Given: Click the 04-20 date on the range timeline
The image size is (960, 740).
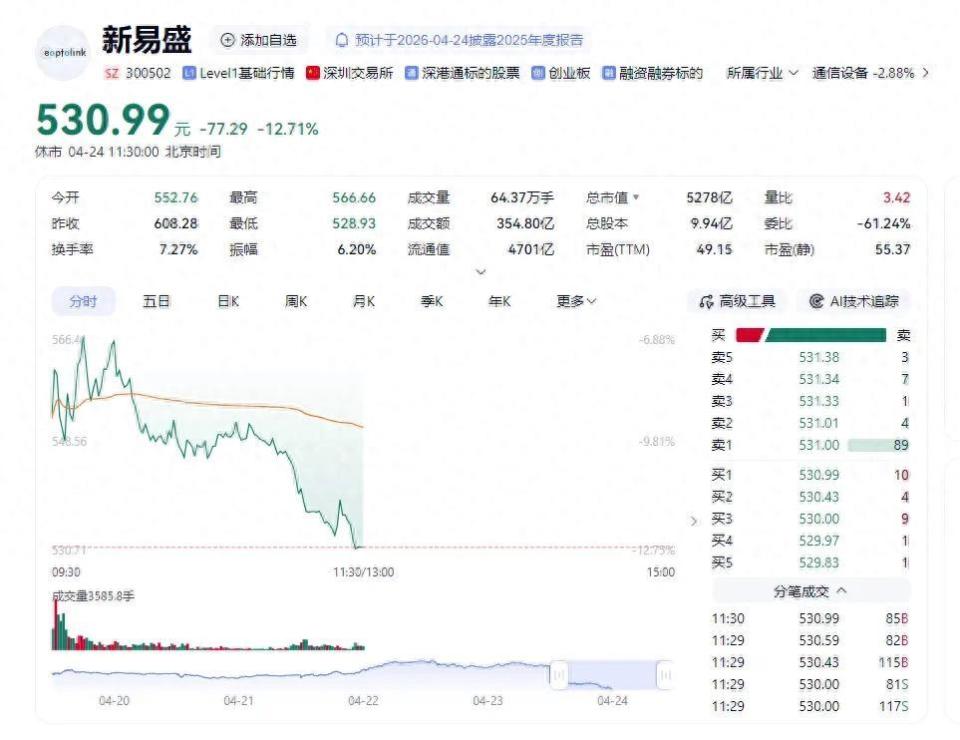Looking at the screenshot, I should coord(114,701).
